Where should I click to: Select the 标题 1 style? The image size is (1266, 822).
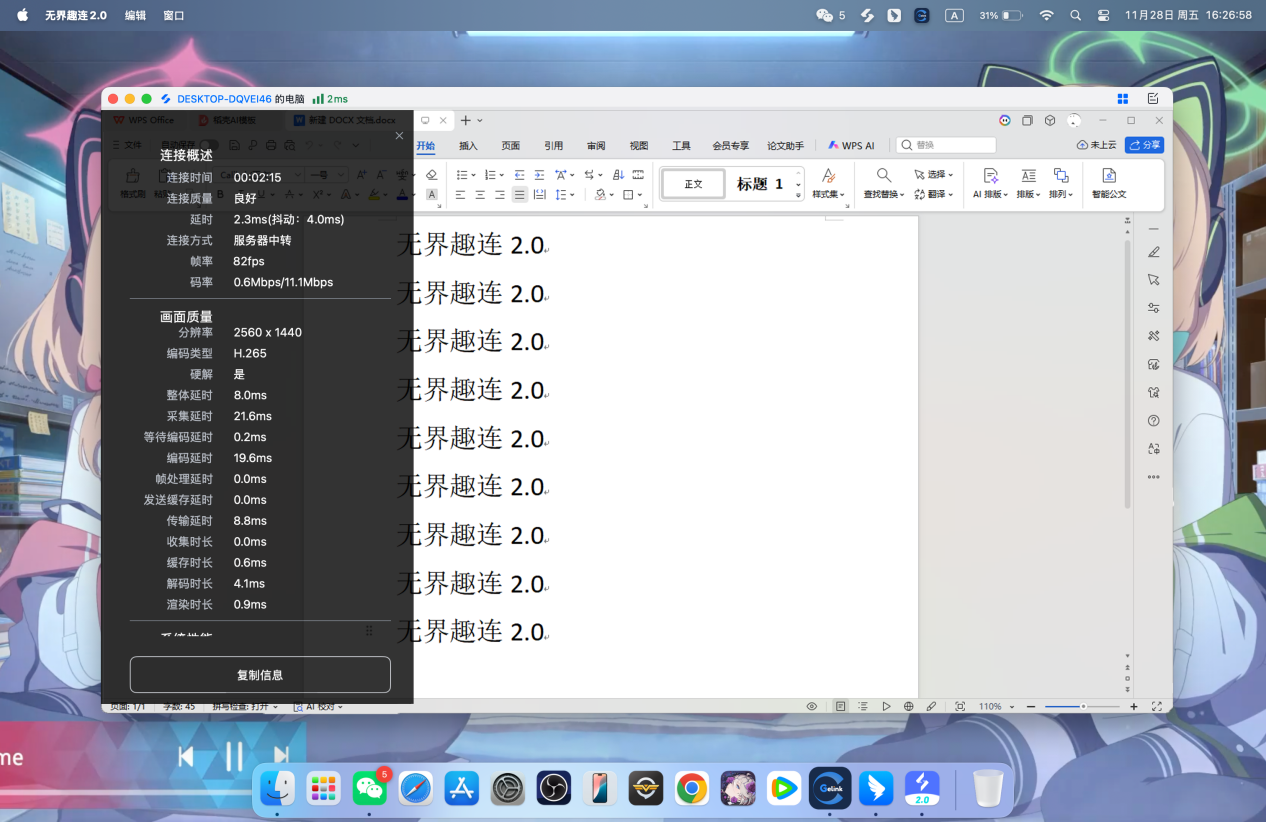760,184
